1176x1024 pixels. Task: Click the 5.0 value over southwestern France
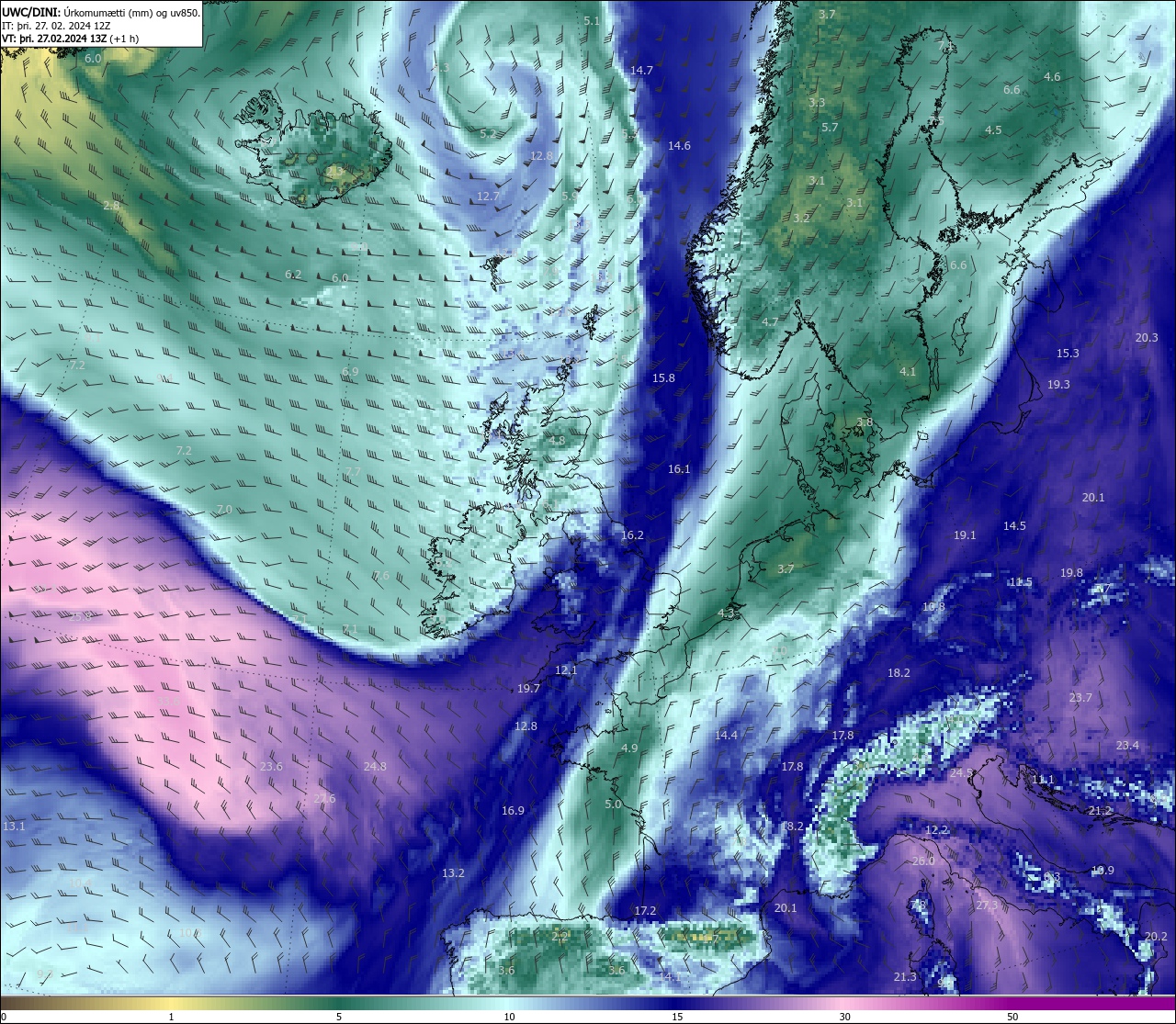(613, 805)
